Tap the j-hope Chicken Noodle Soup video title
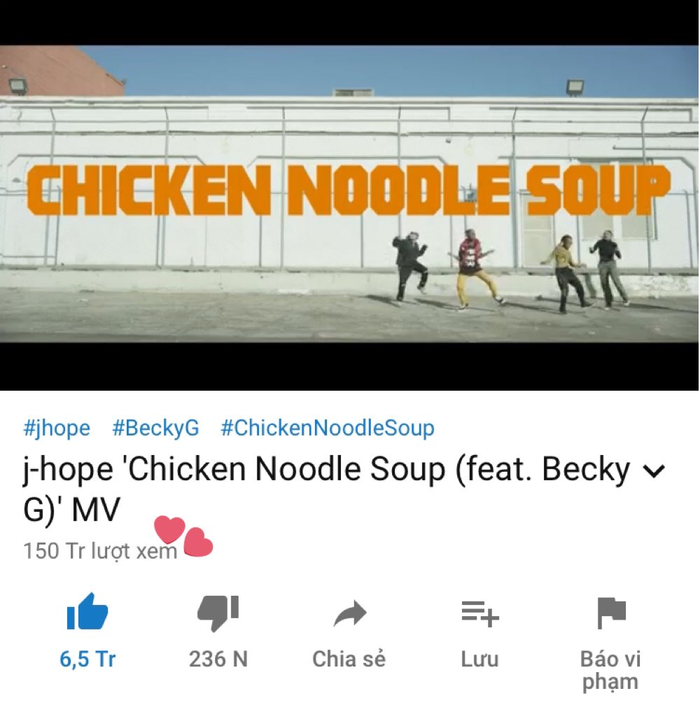The height and width of the screenshot is (717, 700). click(327, 489)
